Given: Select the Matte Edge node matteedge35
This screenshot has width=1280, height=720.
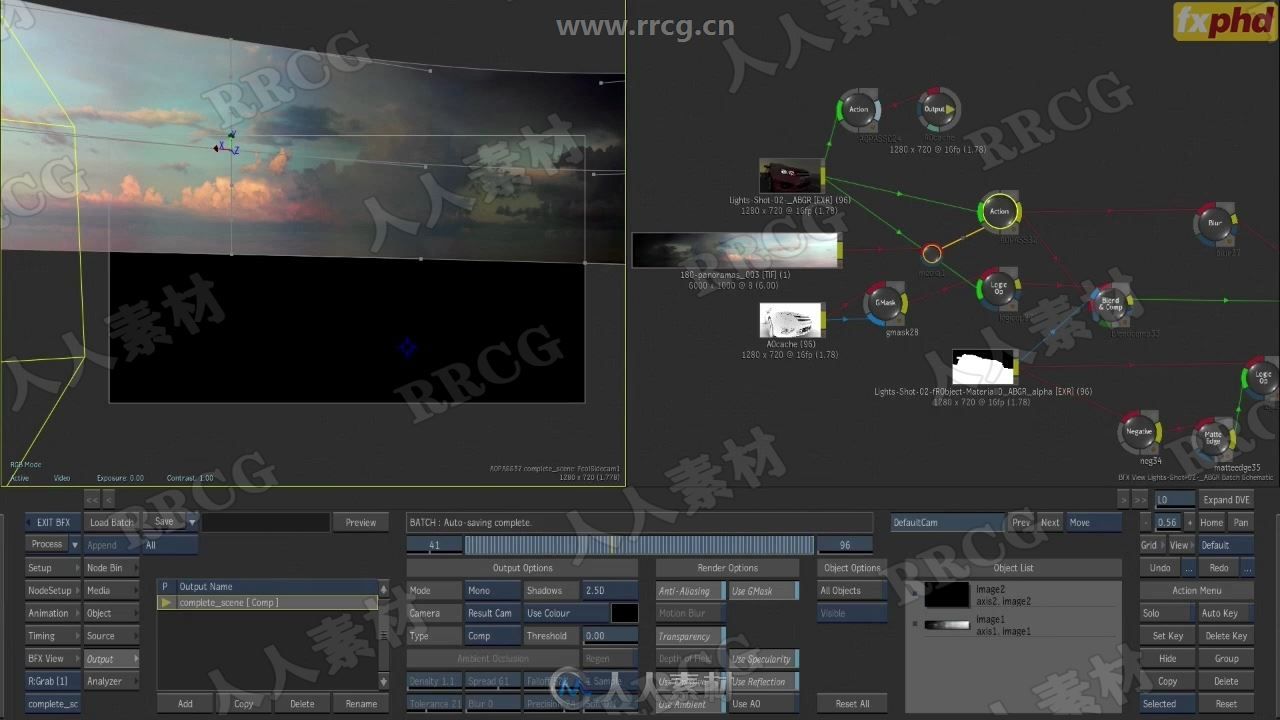Looking at the screenshot, I should [x=1213, y=439].
